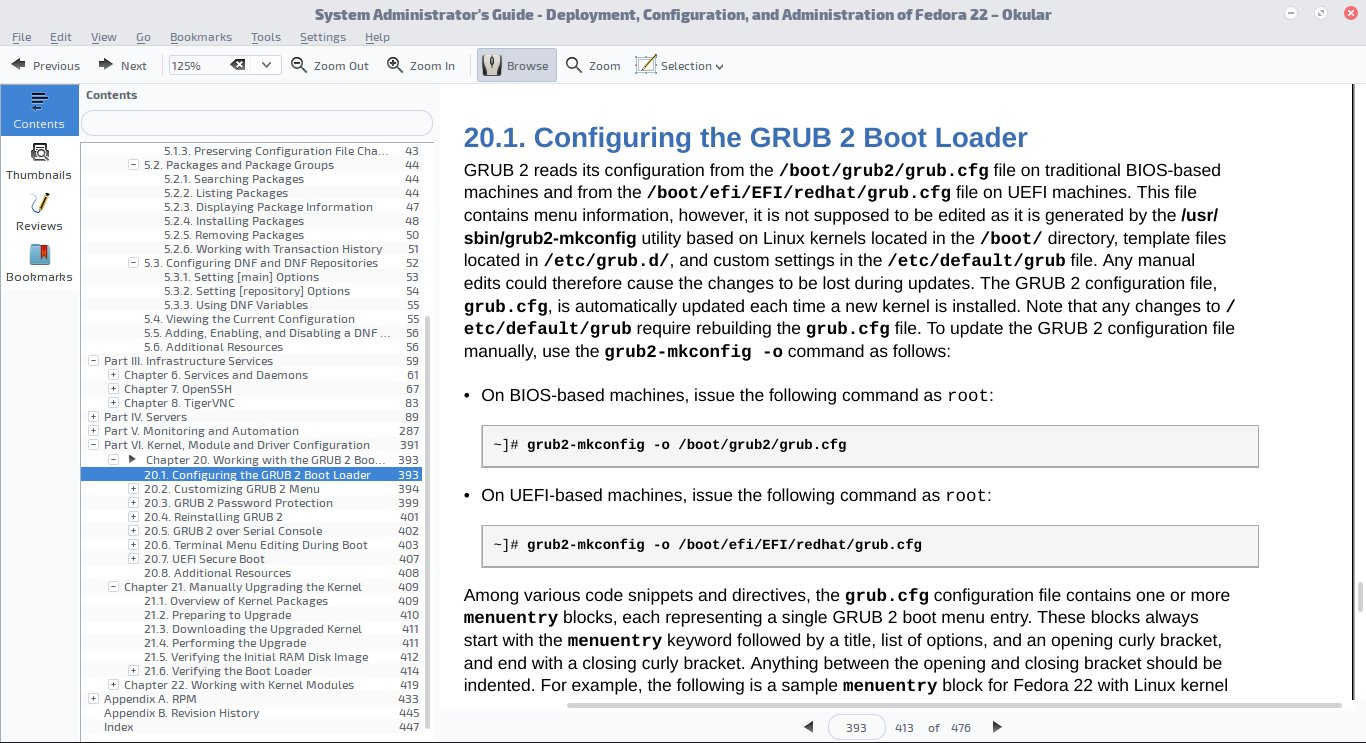Click the document vertical scrollbar handle
Screen dimensions: 1366x743
click(x=1360, y=597)
